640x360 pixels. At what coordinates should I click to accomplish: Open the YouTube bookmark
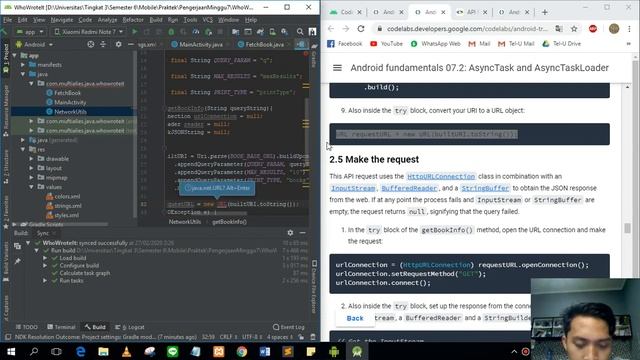(x=386, y=44)
